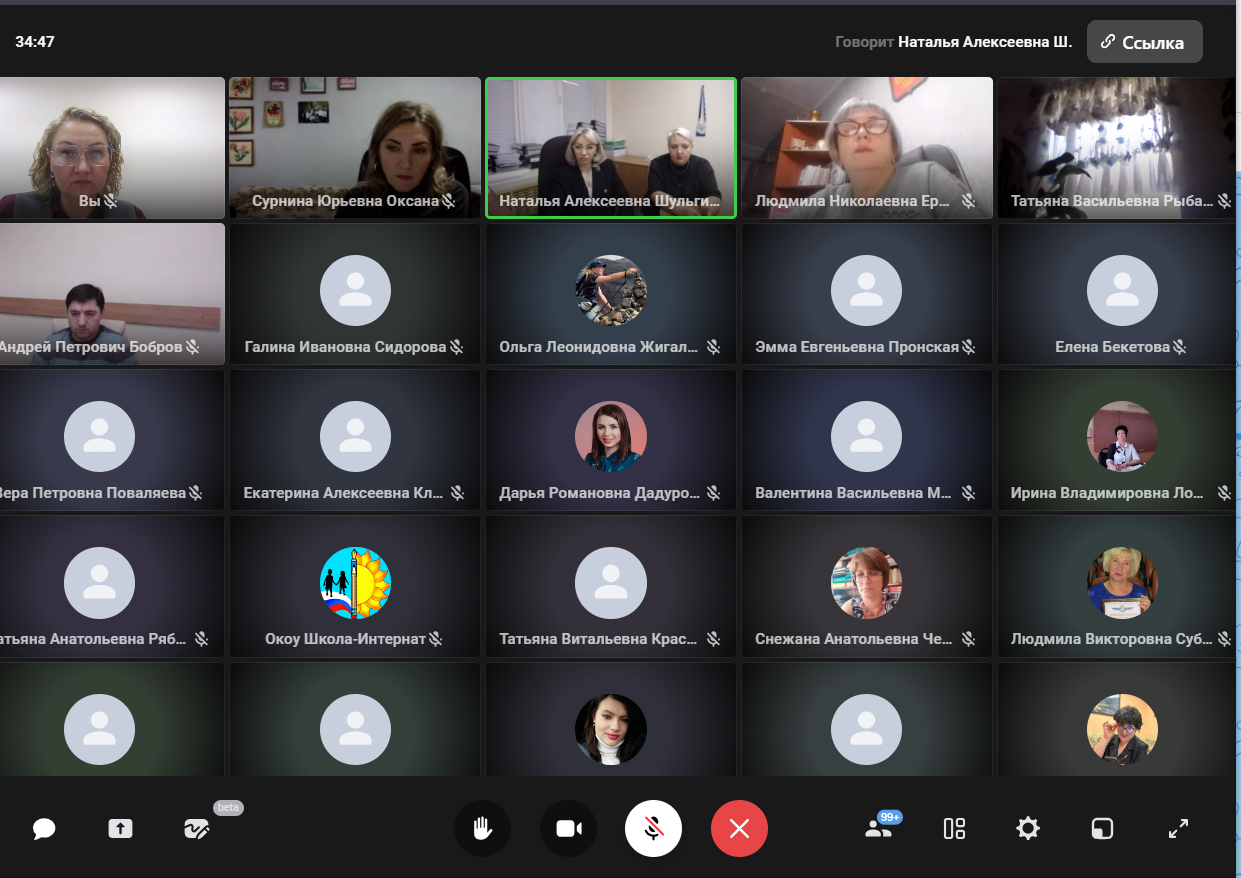1241x878 pixels.
Task: Click muted mic icon beside Галина Ивановна Сидорова
Action: tap(456, 347)
